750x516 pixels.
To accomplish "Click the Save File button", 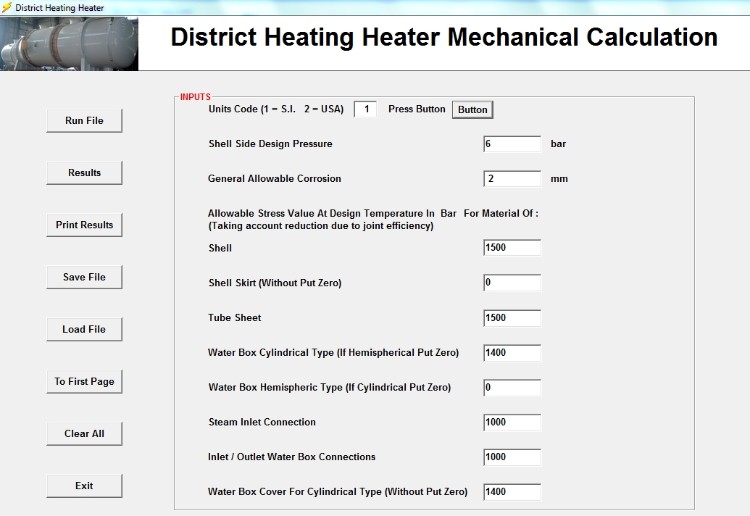I will pos(84,277).
